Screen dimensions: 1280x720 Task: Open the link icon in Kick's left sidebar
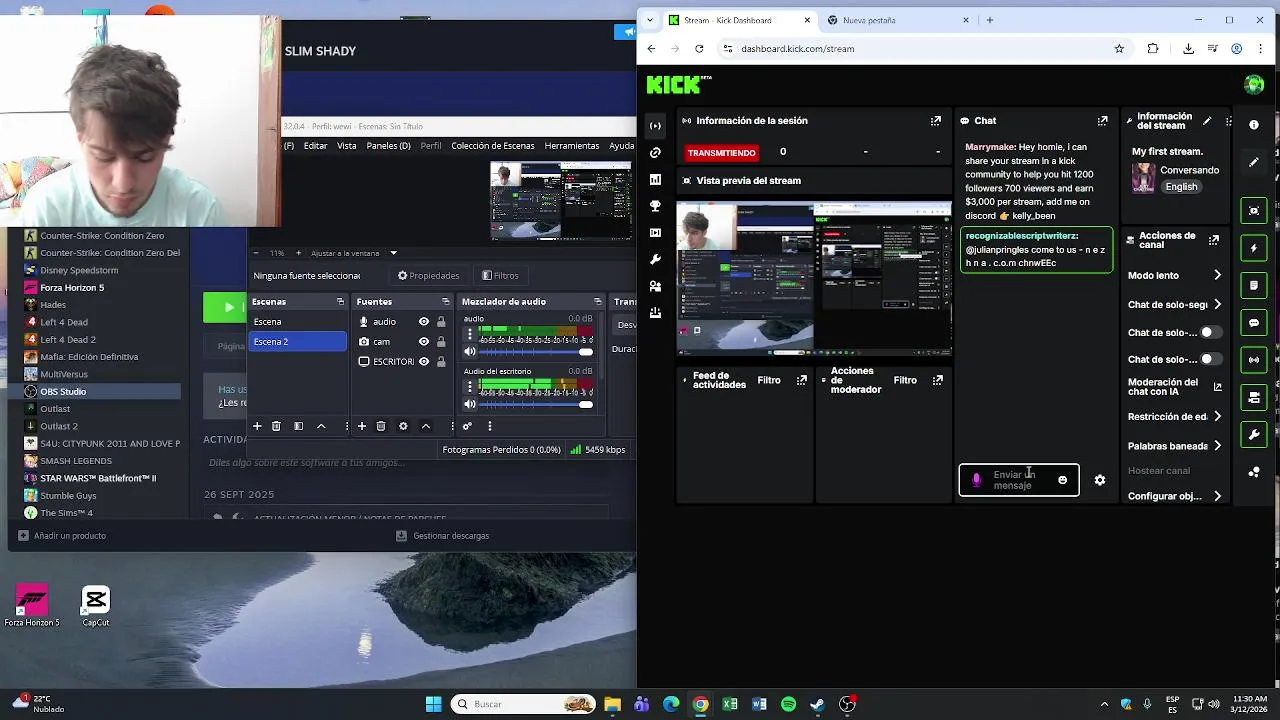[655, 153]
